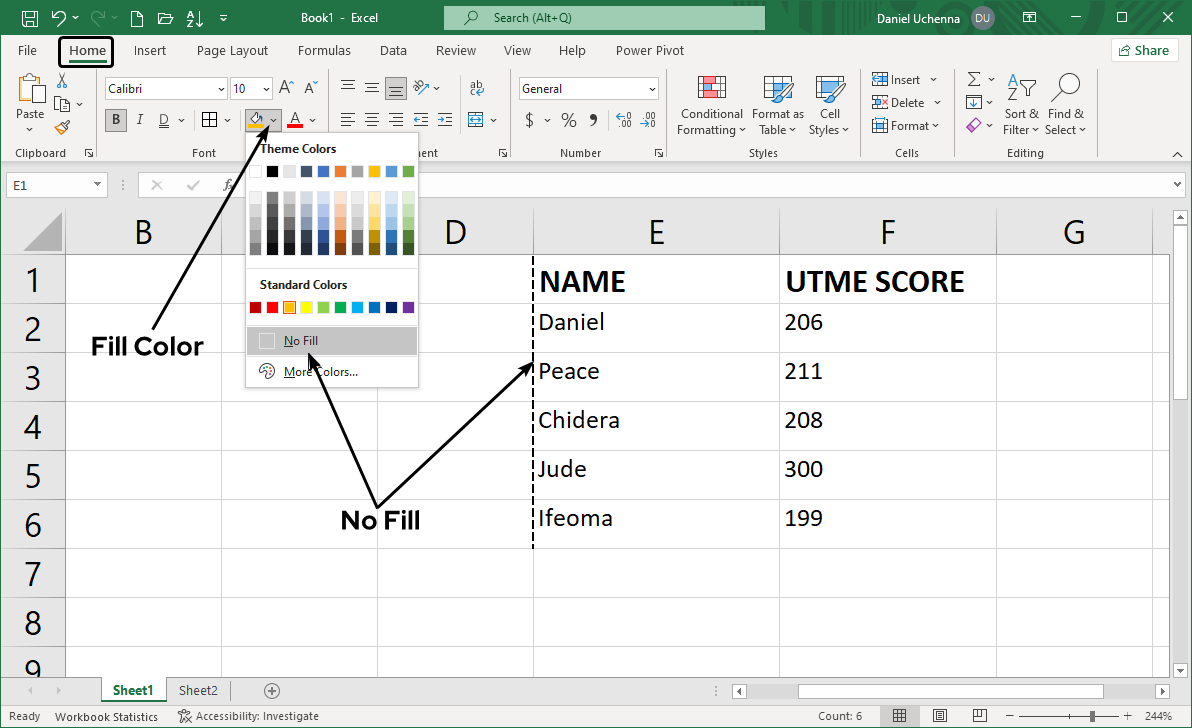Click the Share button
The width and height of the screenshot is (1192, 728).
(x=1143, y=50)
